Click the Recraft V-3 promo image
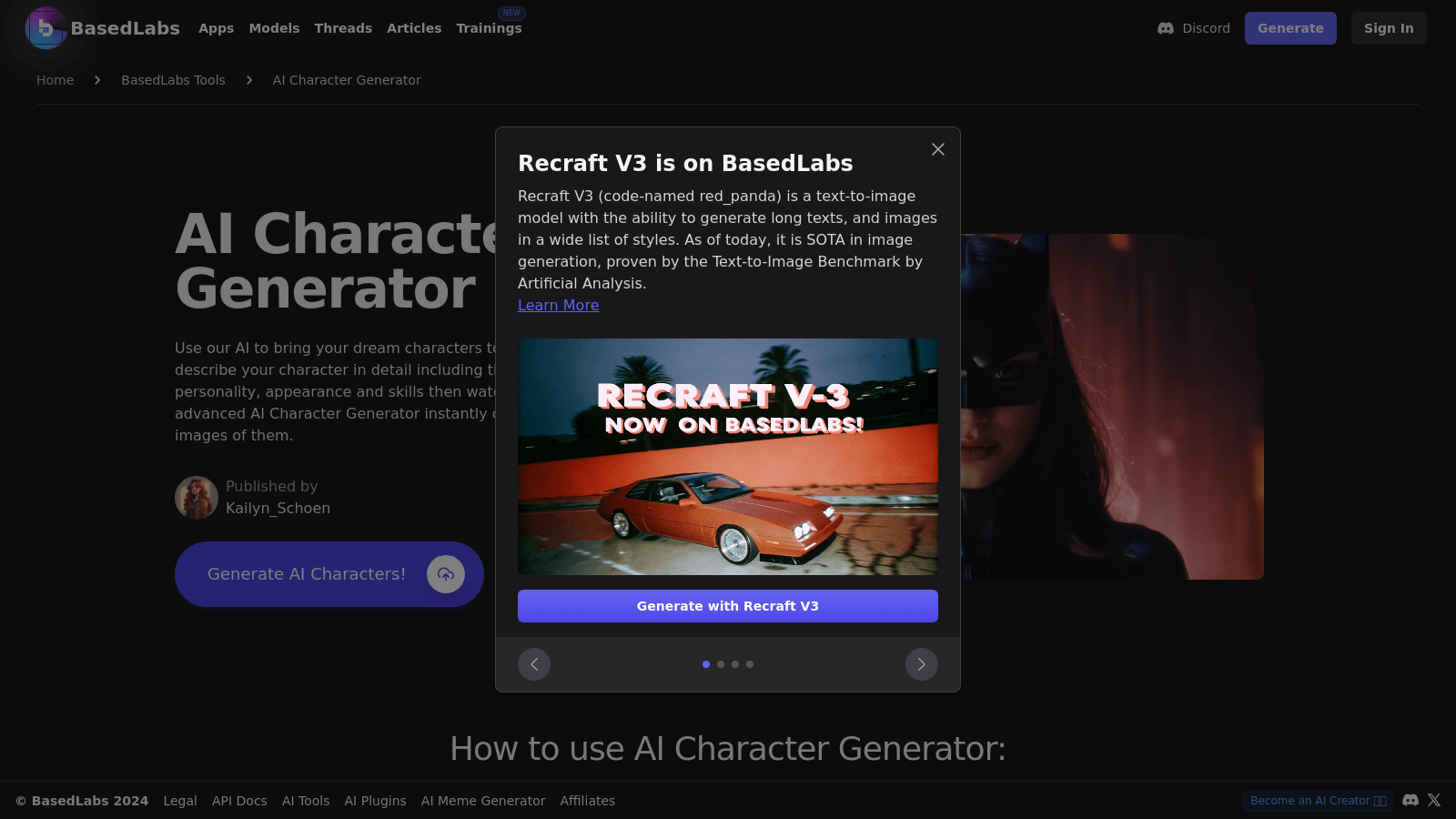 (x=728, y=457)
